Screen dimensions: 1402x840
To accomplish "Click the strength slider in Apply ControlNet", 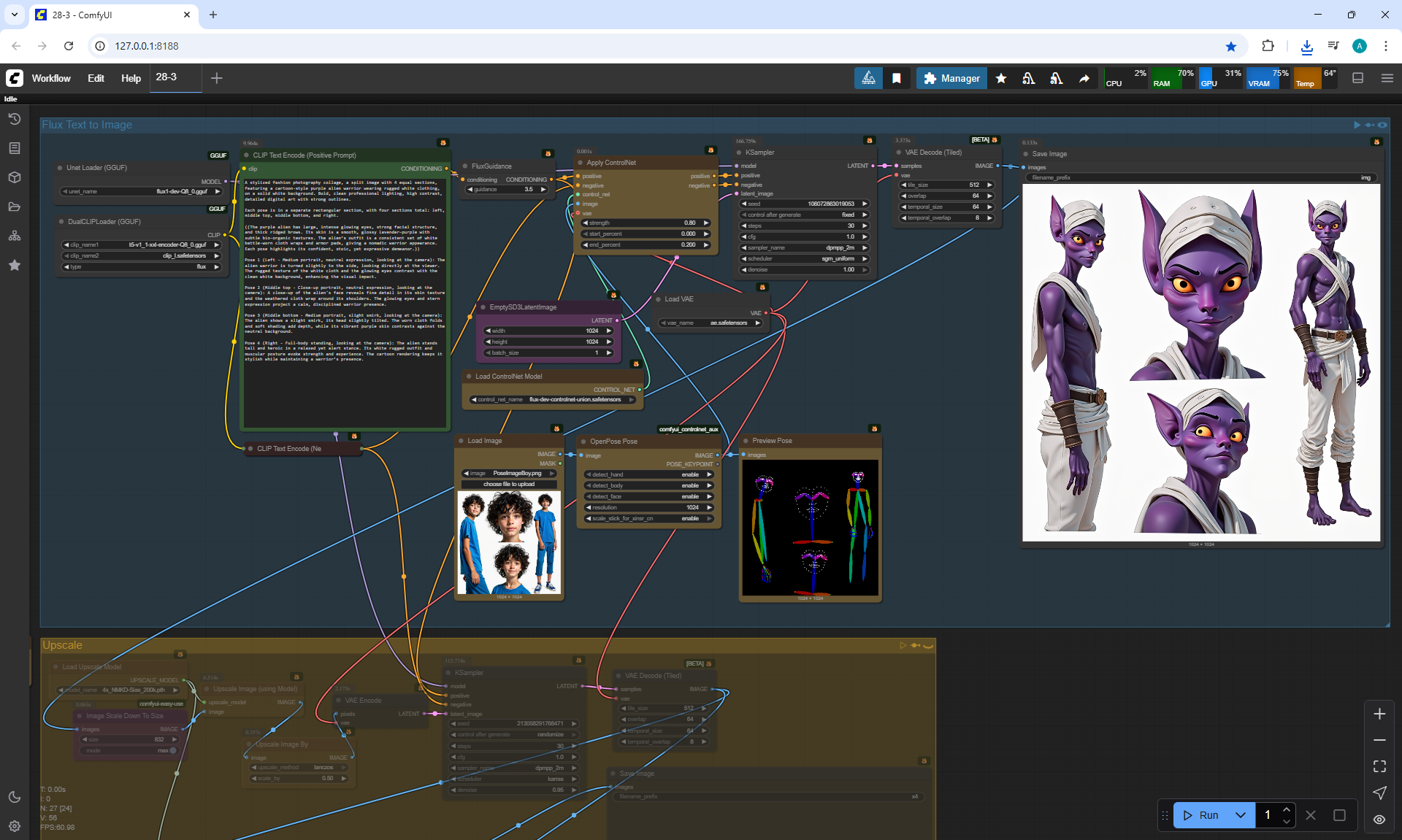I will (x=646, y=223).
